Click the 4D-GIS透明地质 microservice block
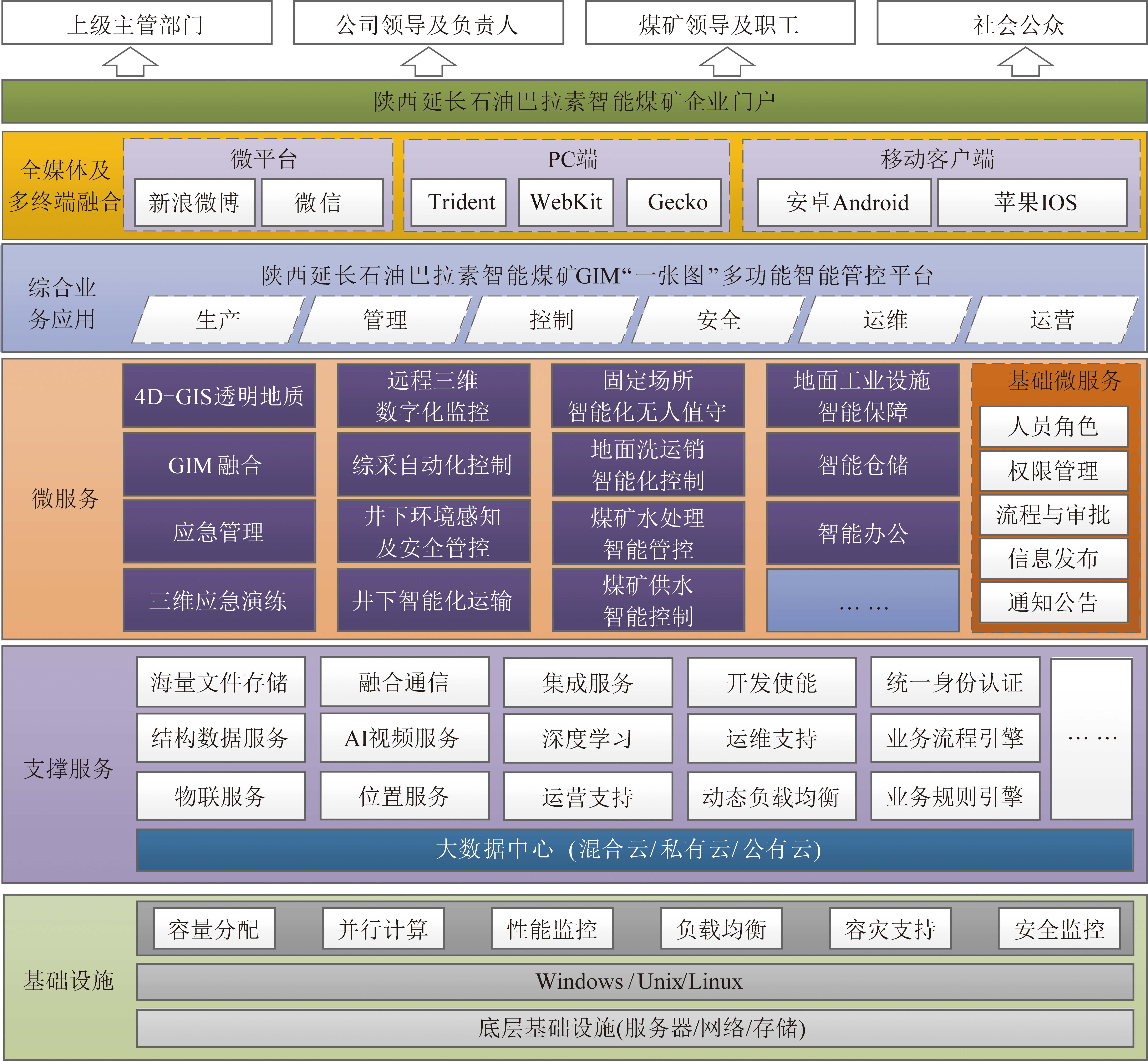Image resolution: width=1148 pixels, height=1062 pixels. (219, 395)
